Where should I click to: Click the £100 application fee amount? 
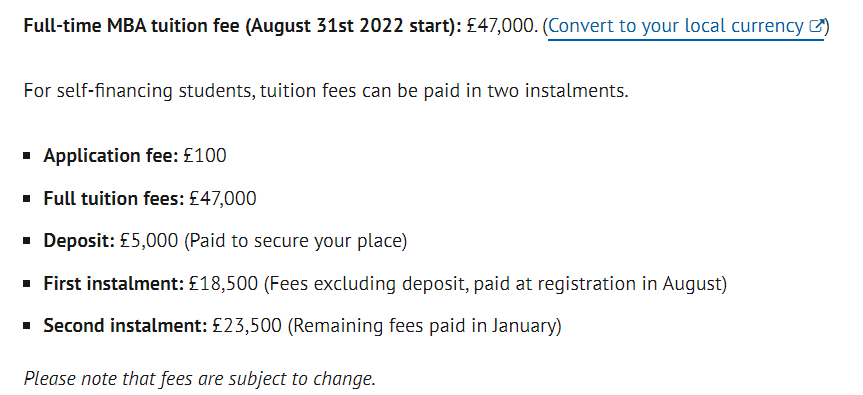tap(205, 156)
